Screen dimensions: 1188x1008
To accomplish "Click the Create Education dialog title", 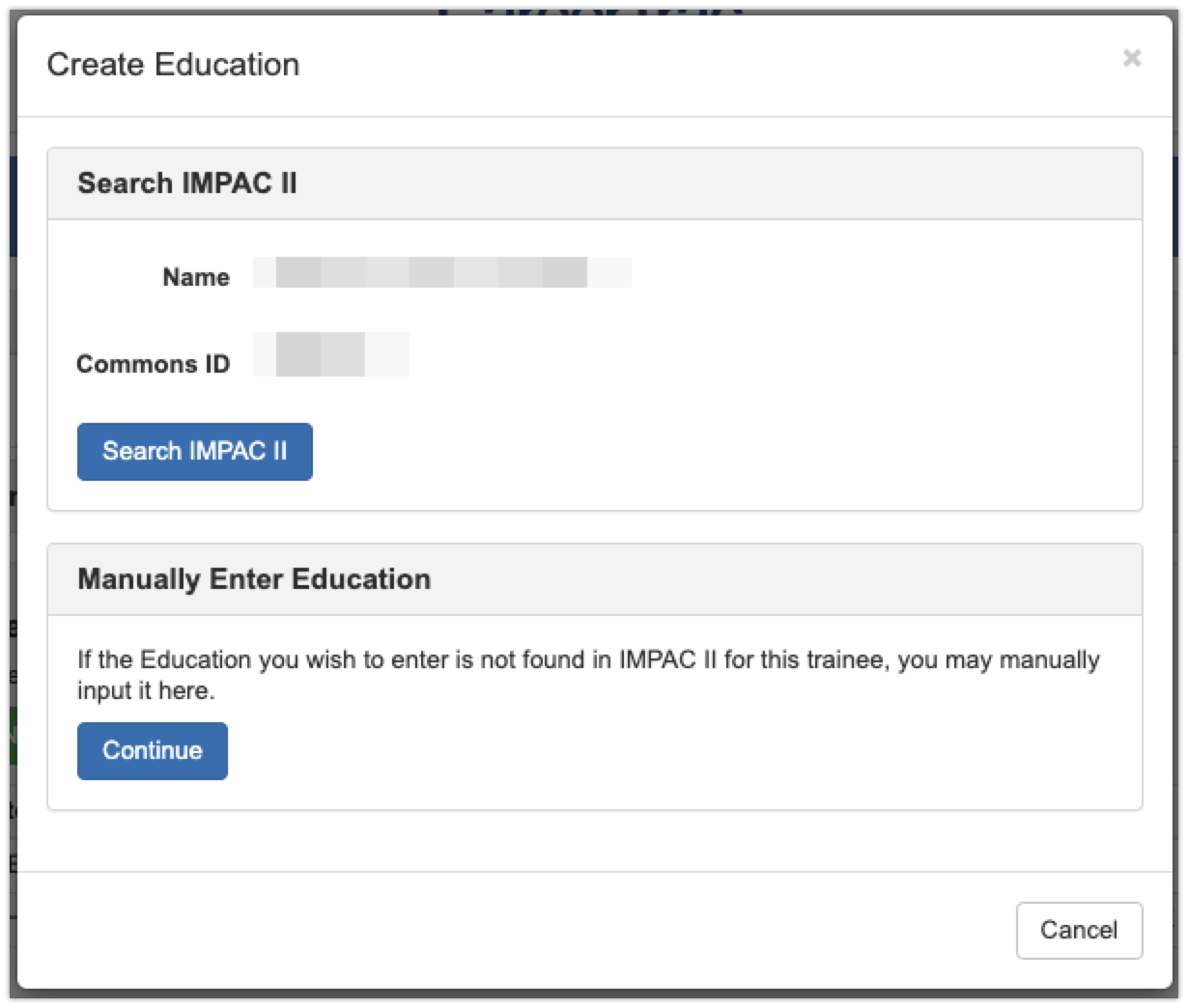I will coord(173,65).
